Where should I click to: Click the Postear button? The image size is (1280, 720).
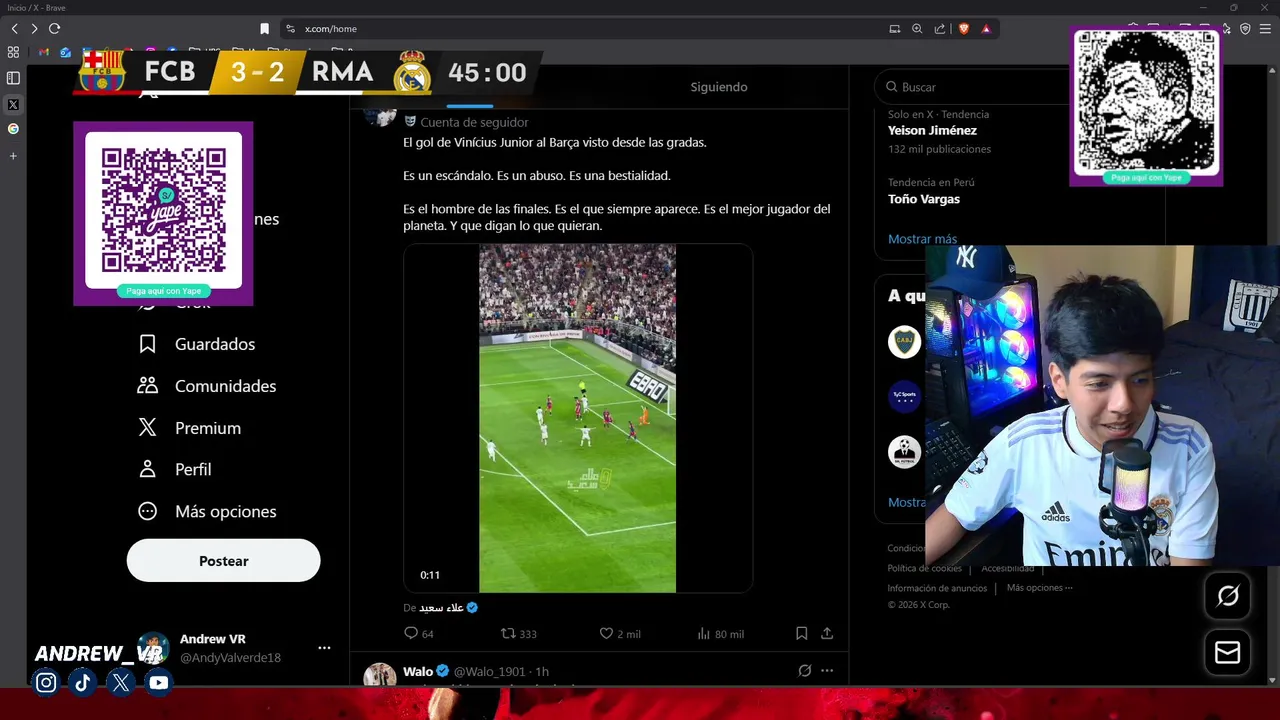223,561
